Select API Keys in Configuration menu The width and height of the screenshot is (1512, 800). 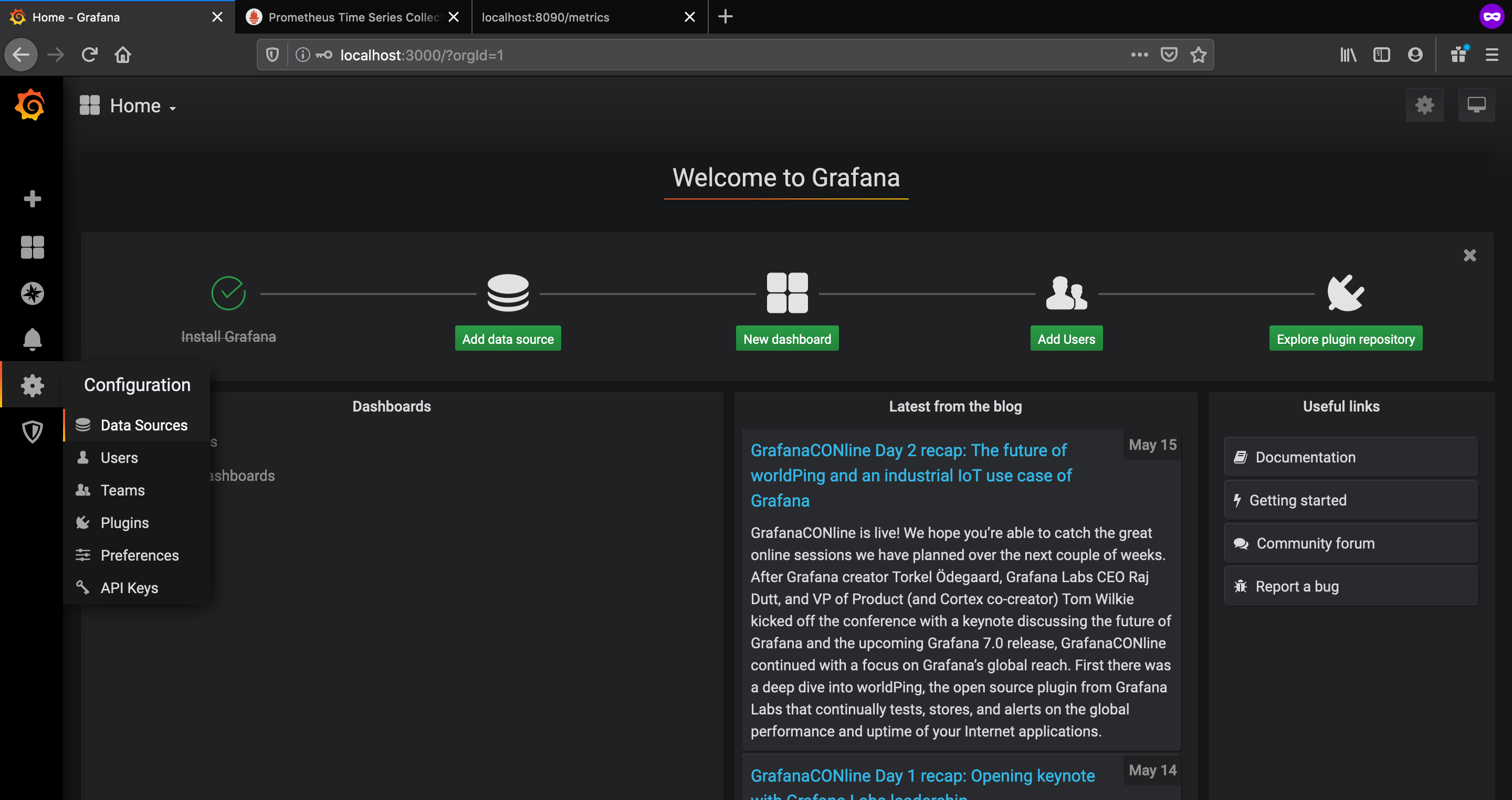[x=136, y=588]
